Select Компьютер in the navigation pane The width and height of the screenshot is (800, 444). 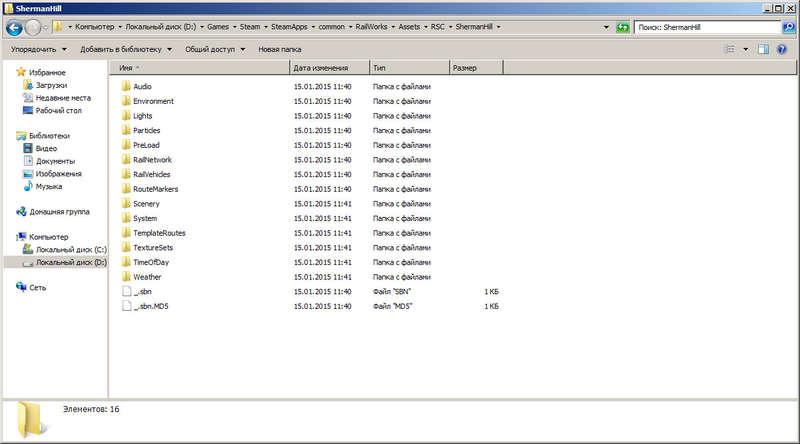tap(48, 237)
